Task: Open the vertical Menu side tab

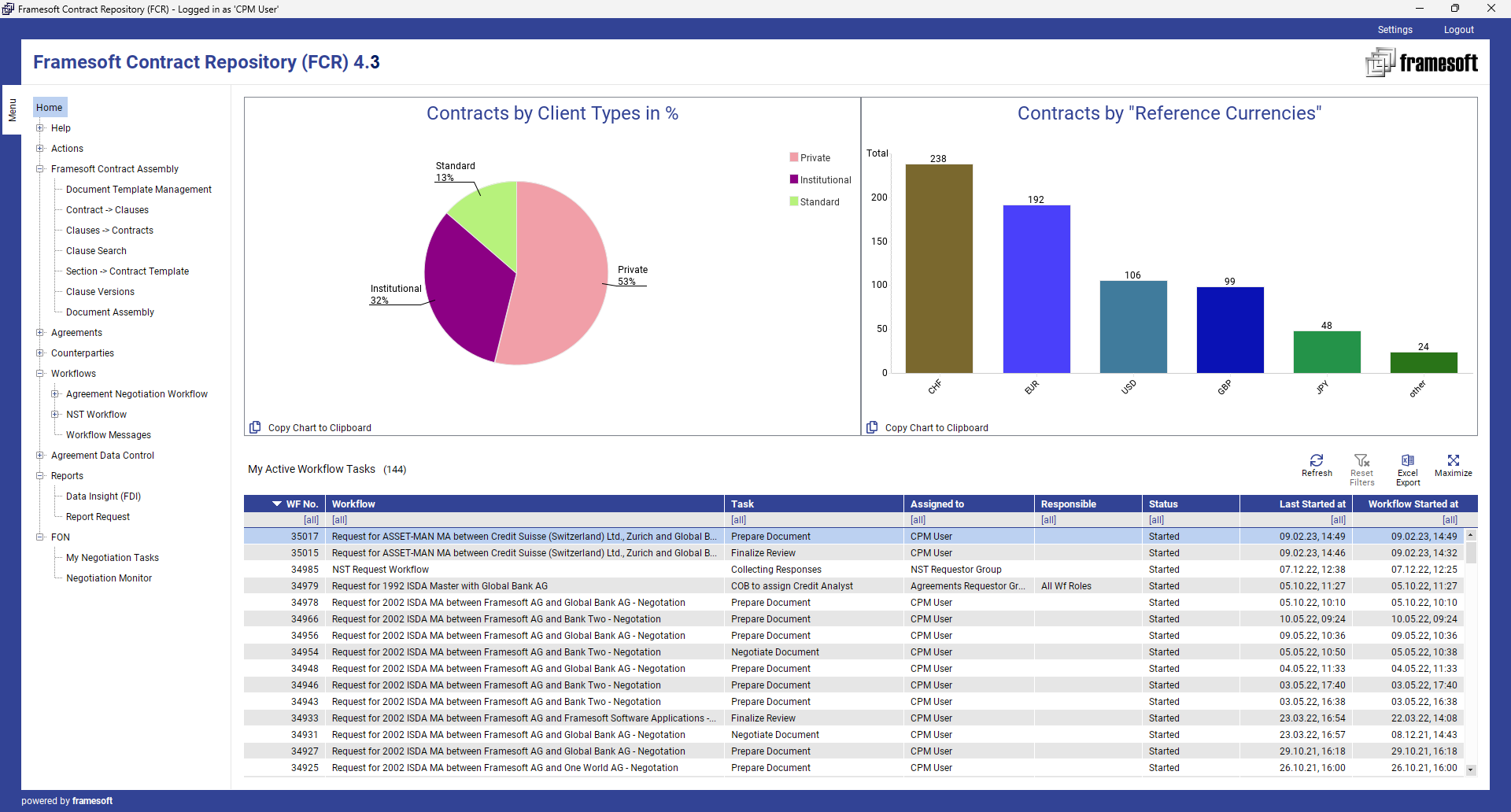Action: point(12,110)
